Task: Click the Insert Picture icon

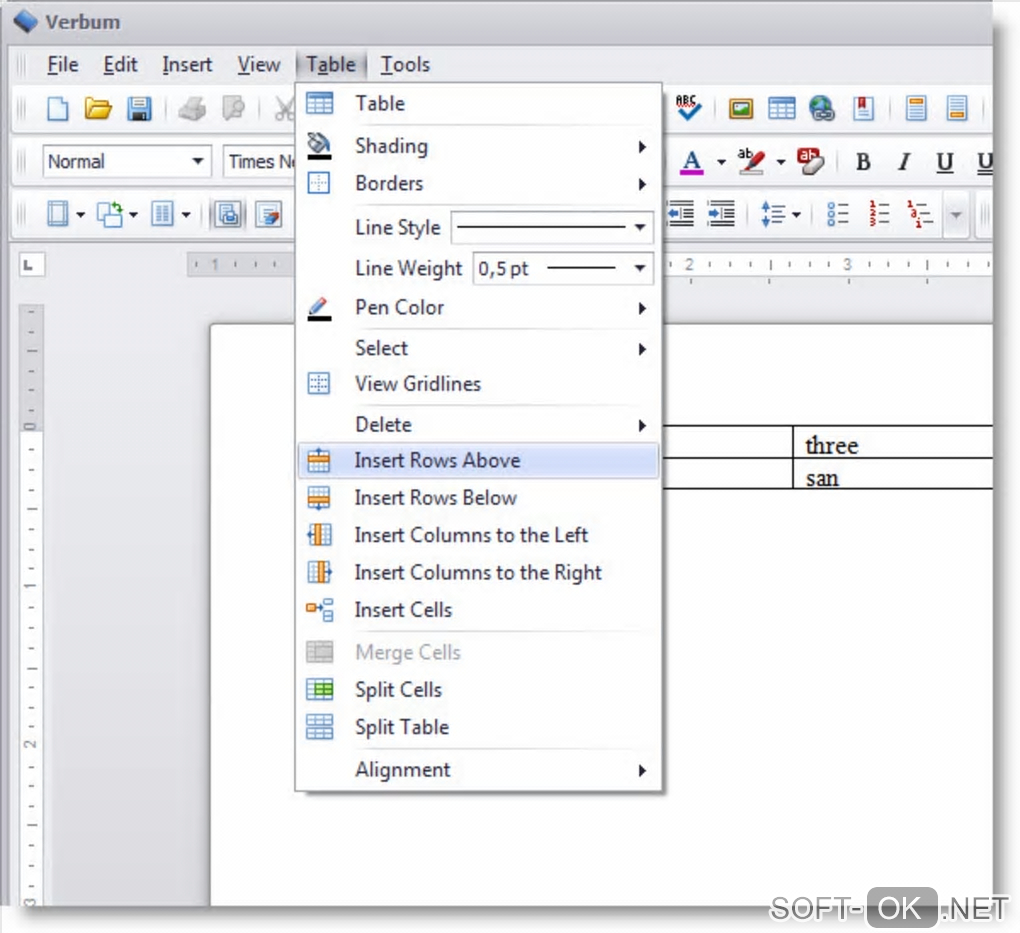Action: (740, 108)
